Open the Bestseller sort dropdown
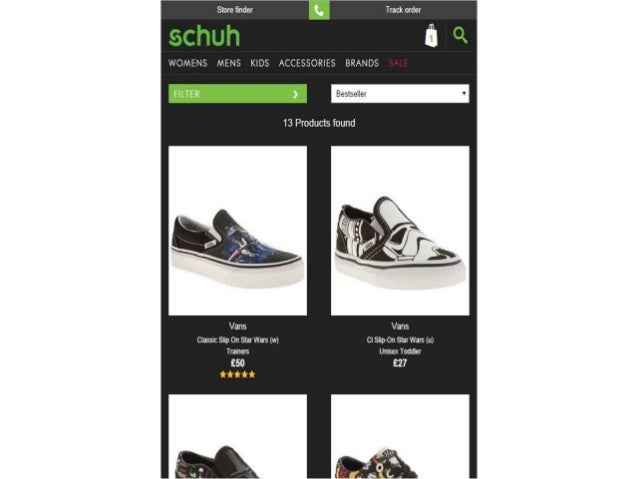The height and width of the screenshot is (479, 638). pos(400,94)
